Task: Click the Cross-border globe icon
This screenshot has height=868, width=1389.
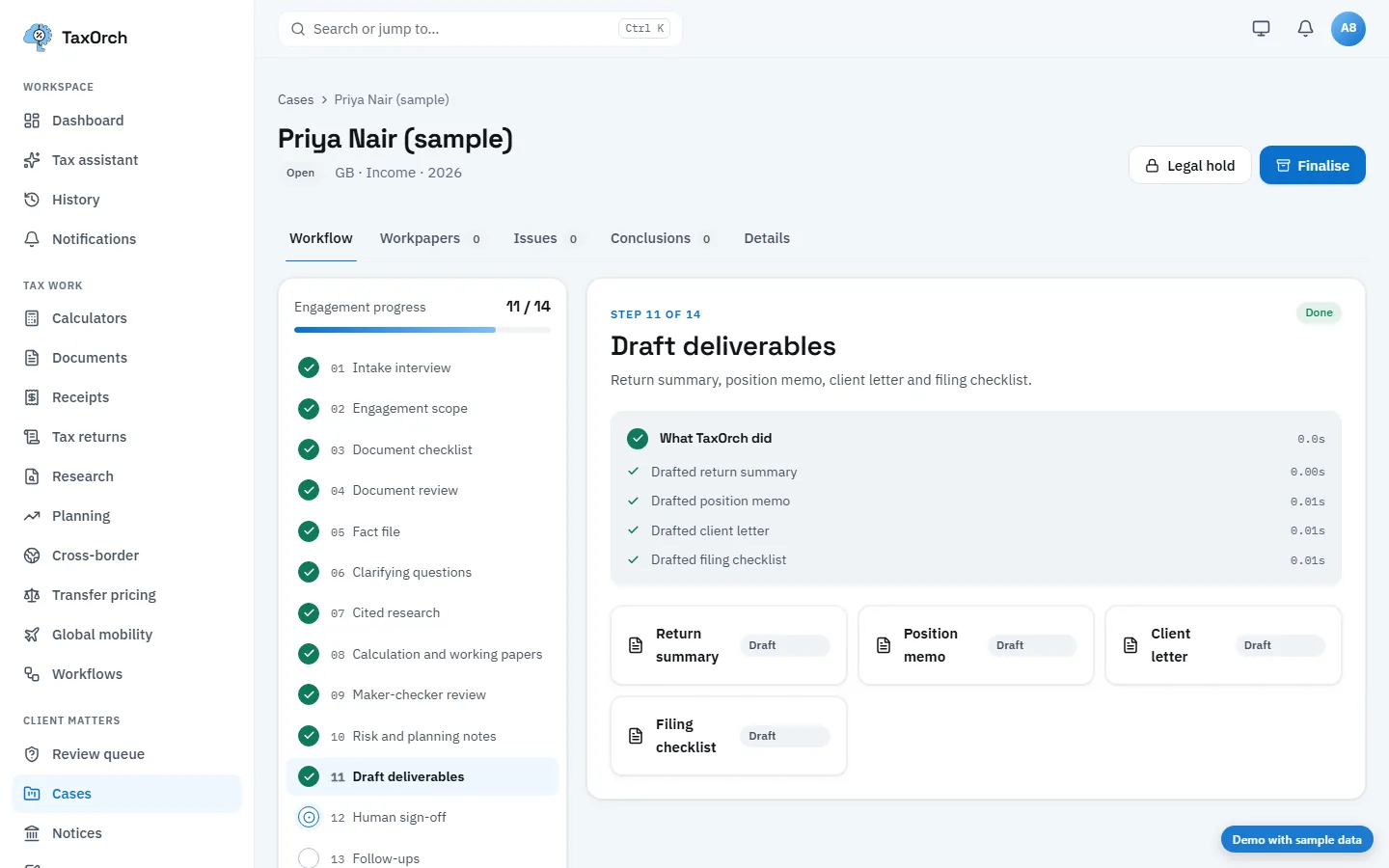Action: click(x=32, y=556)
